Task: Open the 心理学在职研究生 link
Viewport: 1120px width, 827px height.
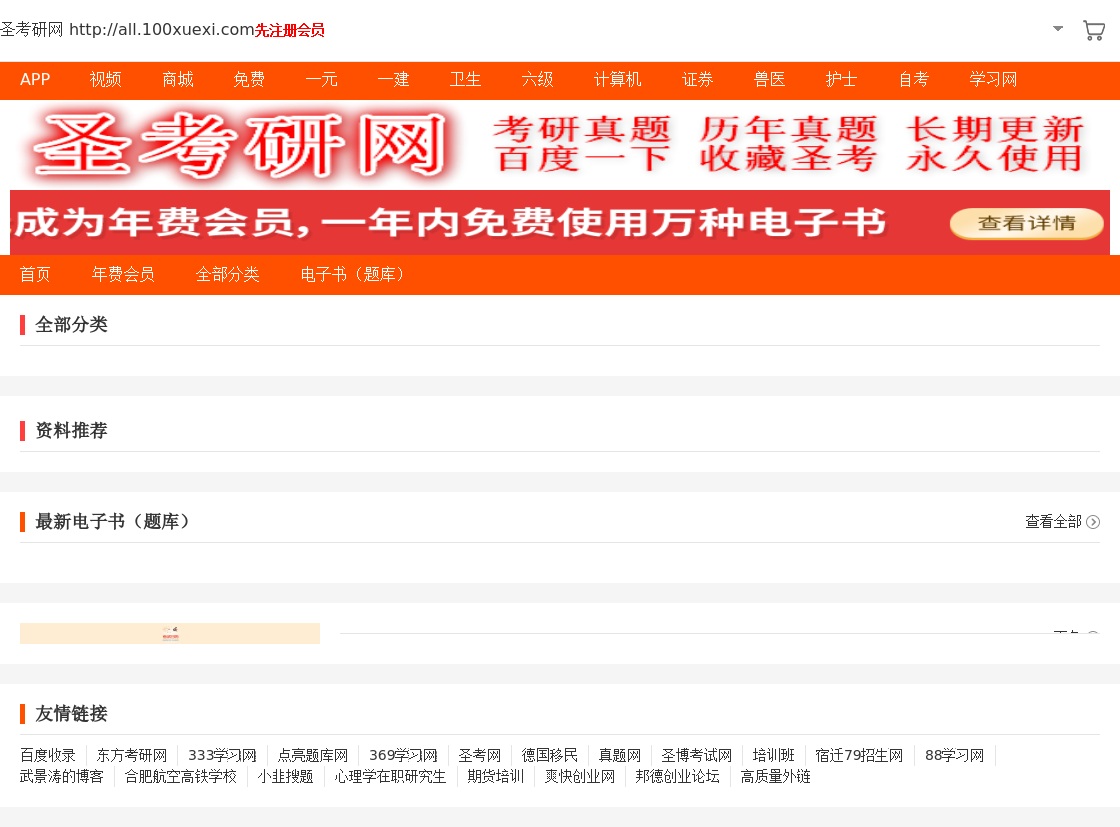Action: pyautogui.click(x=390, y=776)
